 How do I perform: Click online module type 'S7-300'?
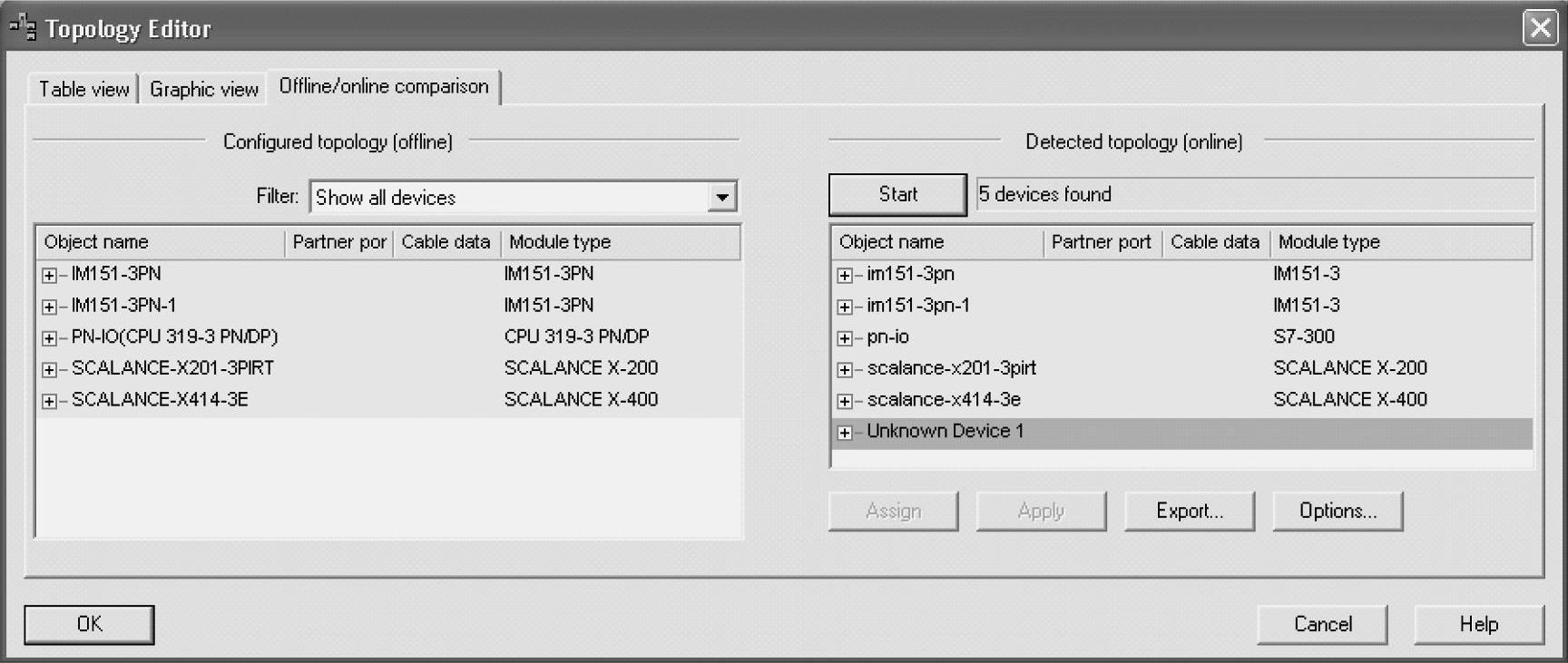coord(1304,336)
